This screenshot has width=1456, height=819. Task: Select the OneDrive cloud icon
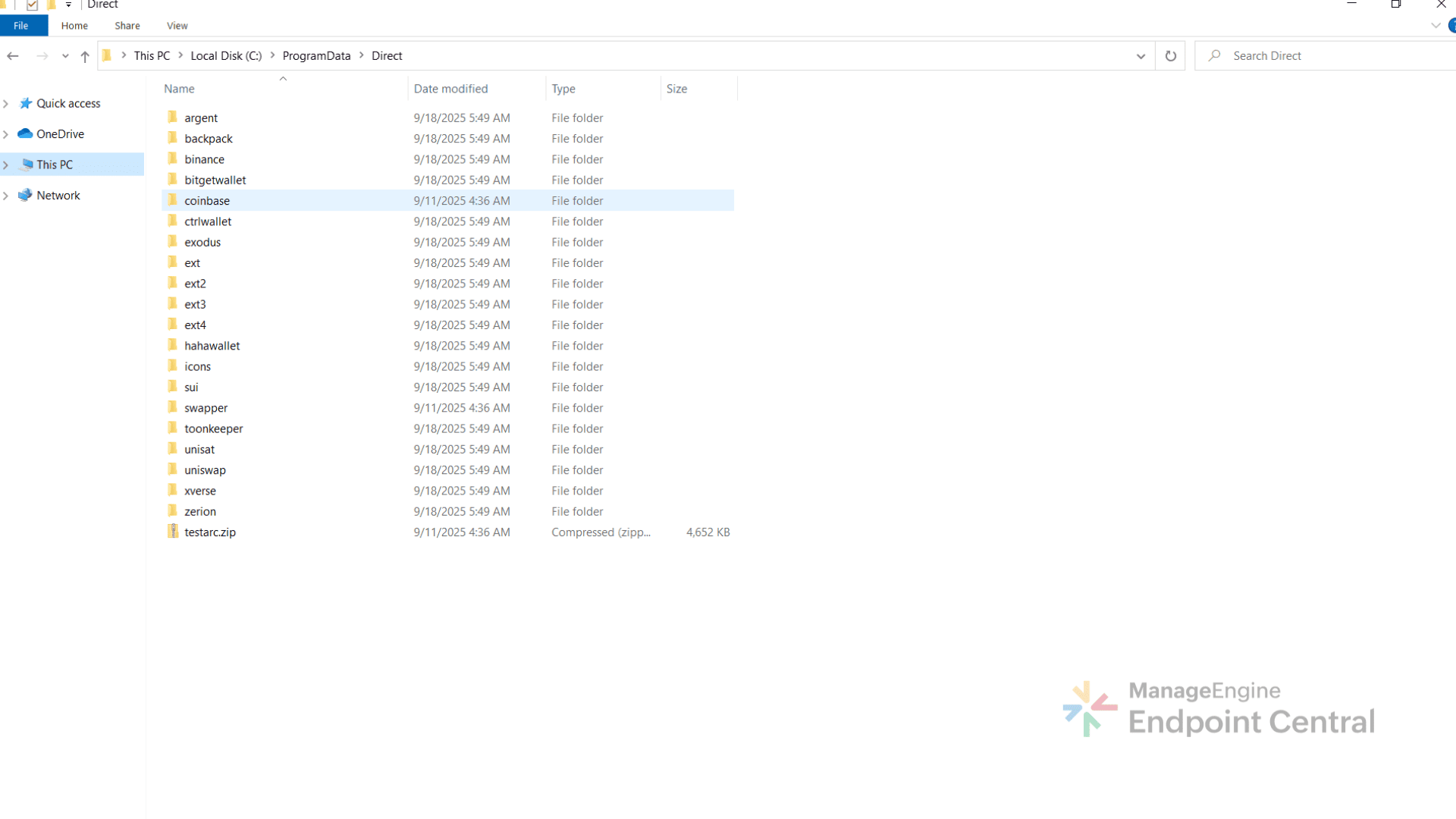25,134
